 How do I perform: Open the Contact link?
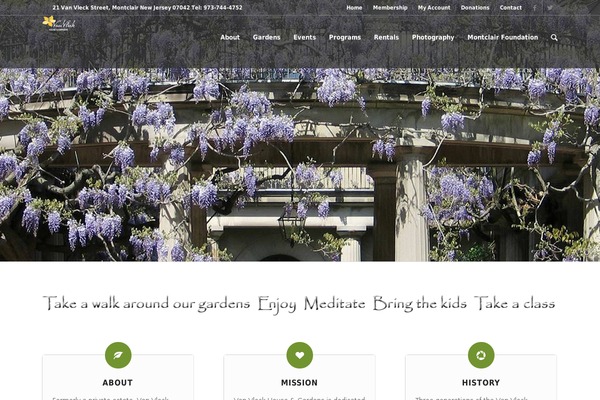pos(510,8)
